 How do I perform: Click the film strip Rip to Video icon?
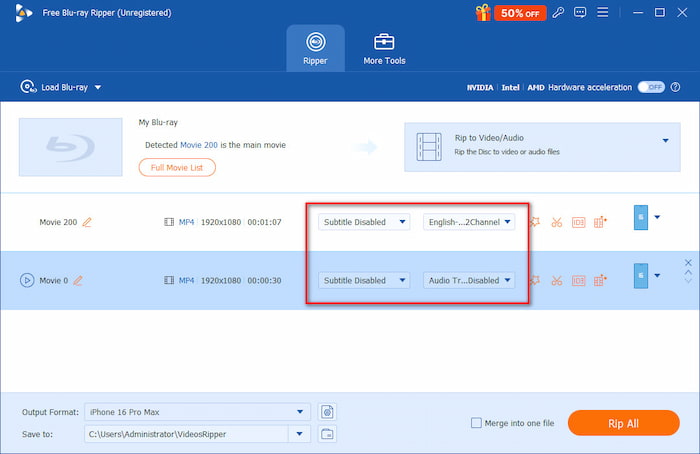[429, 146]
